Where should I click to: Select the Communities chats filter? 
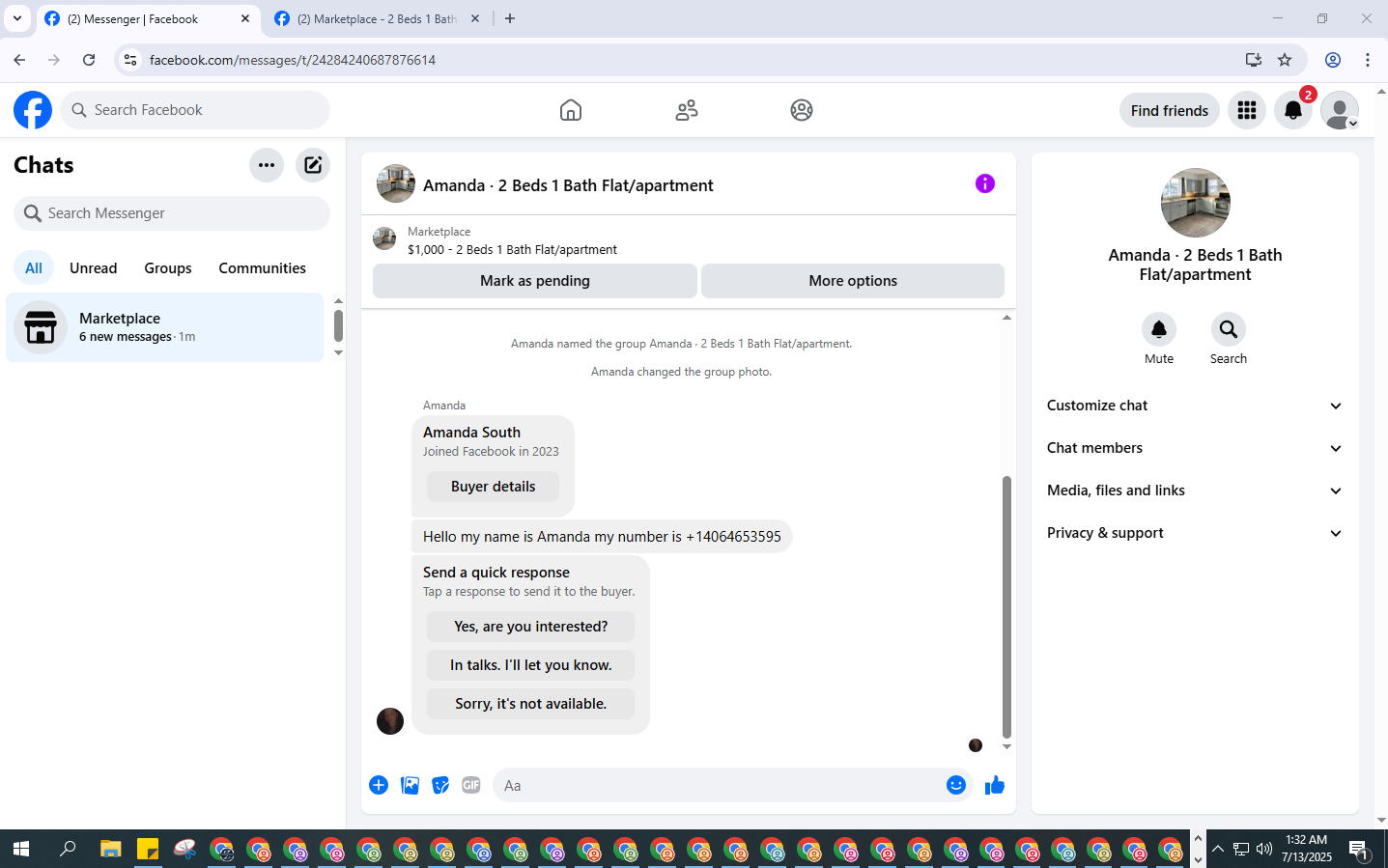[262, 268]
